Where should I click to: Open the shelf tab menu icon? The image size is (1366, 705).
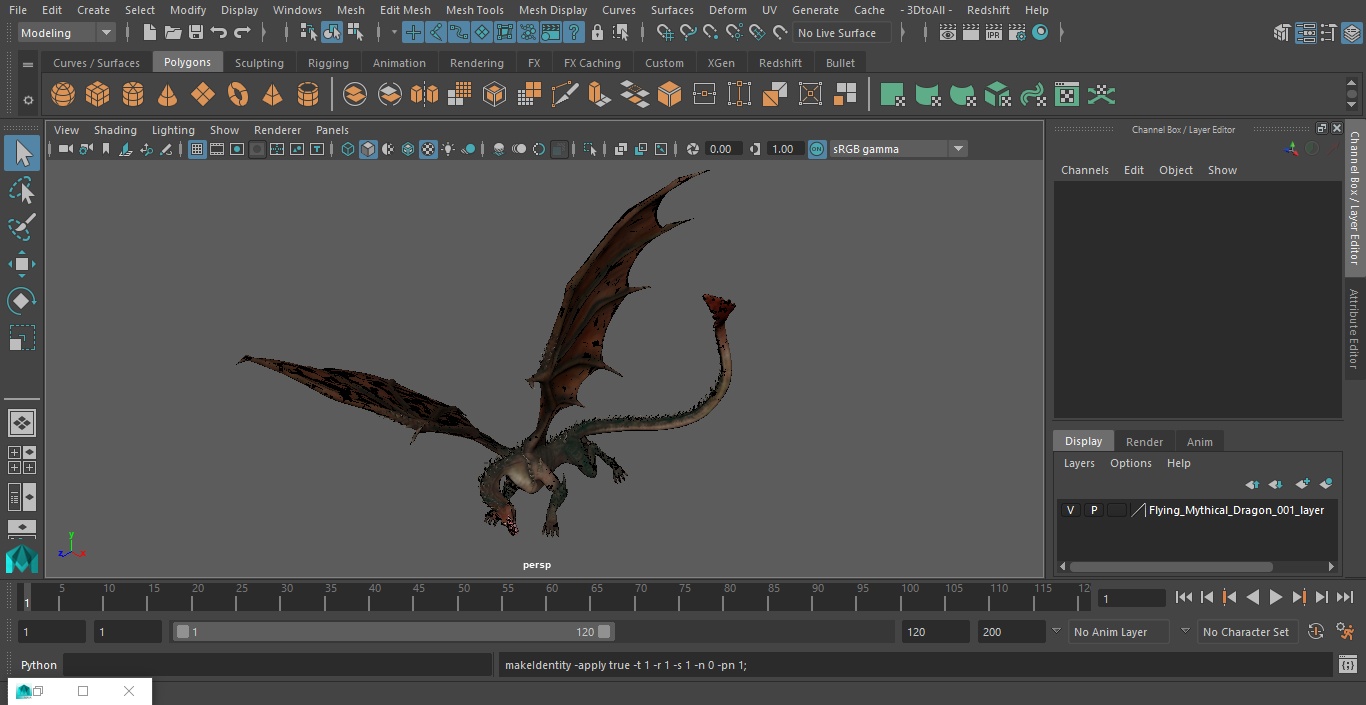[28, 63]
